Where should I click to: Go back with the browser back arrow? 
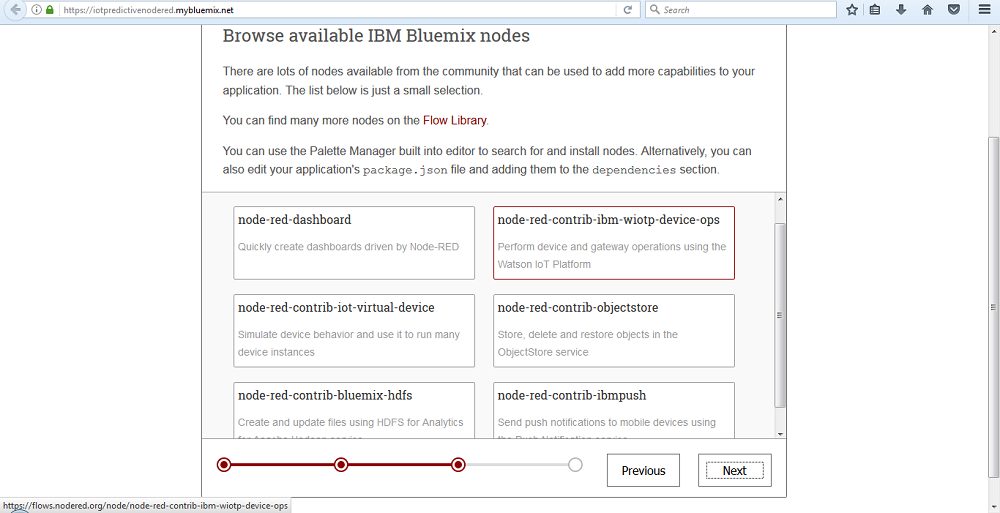pyautogui.click(x=15, y=10)
